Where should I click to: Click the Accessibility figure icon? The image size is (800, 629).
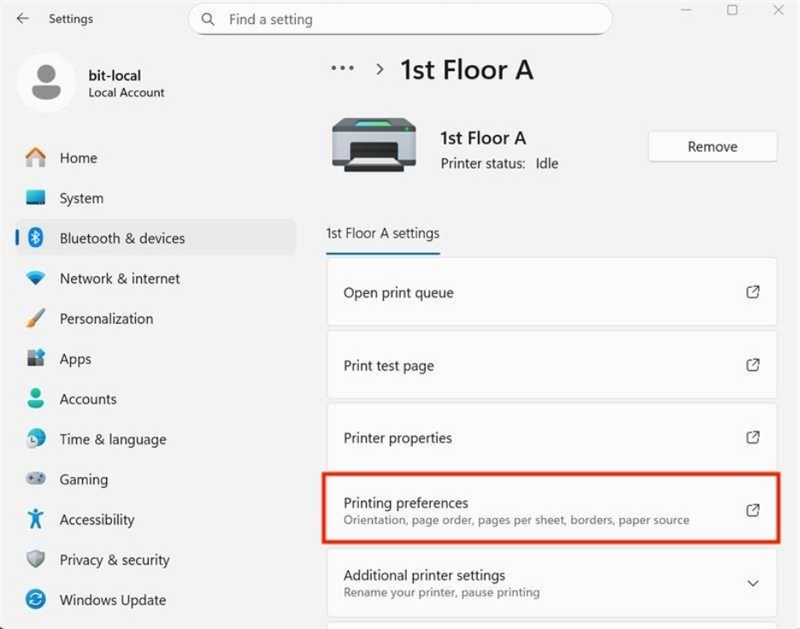[36, 519]
